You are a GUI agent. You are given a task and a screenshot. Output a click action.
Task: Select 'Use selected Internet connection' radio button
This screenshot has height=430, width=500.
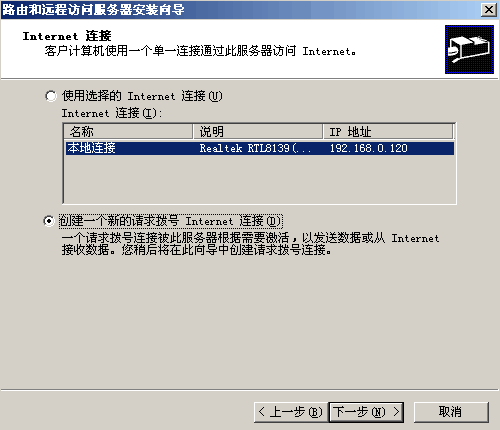tap(51, 96)
